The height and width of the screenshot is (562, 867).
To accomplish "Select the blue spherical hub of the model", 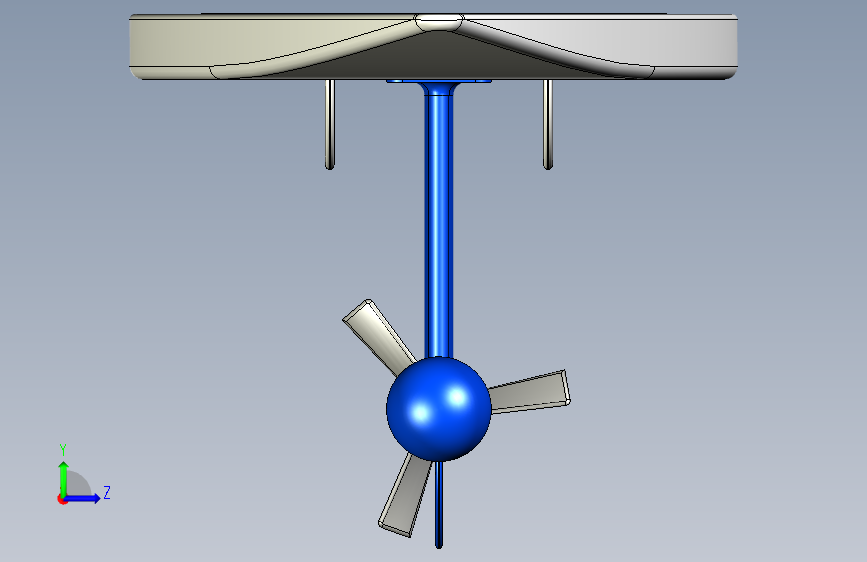I will tap(438, 409).
